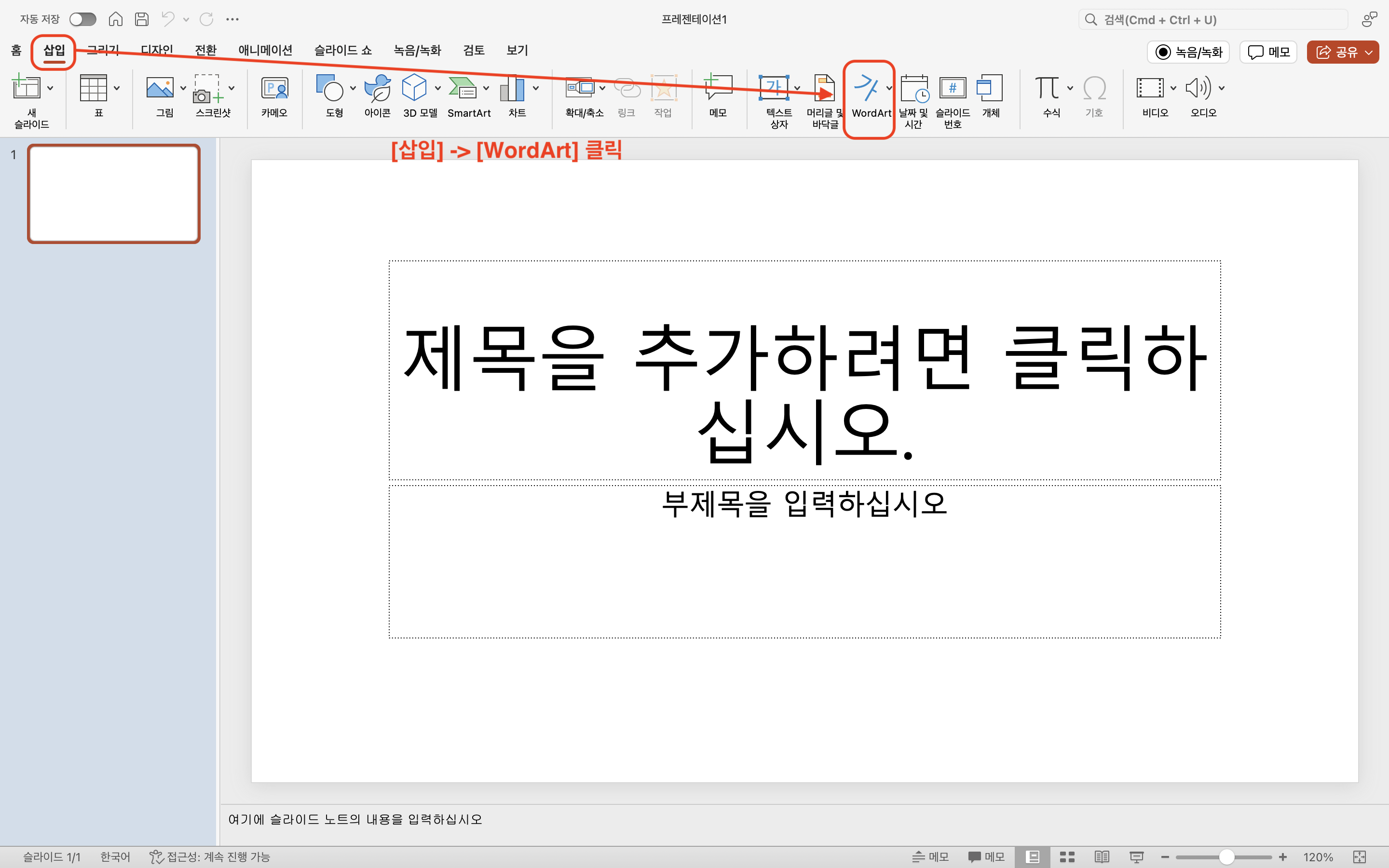Viewport: 1389px width, 868px height.
Task: Switch to the 디자인 tab
Action: coord(157,50)
